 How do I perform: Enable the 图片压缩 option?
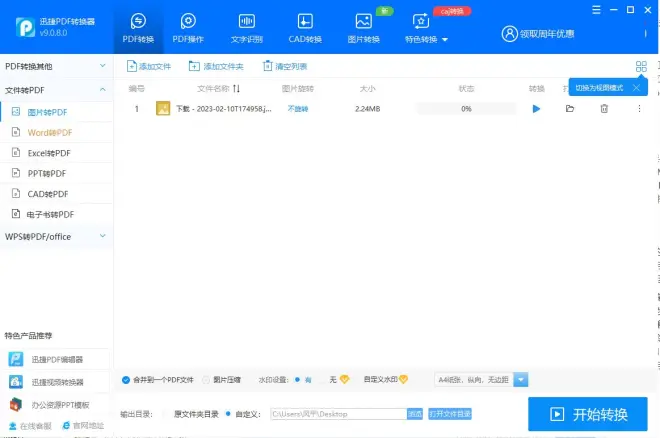point(206,380)
